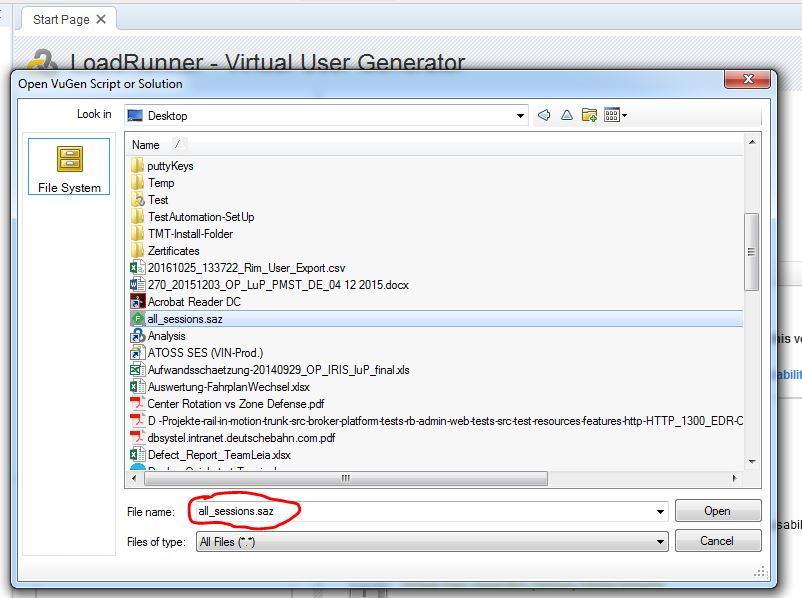Click the back navigation arrow icon

point(544,114)
